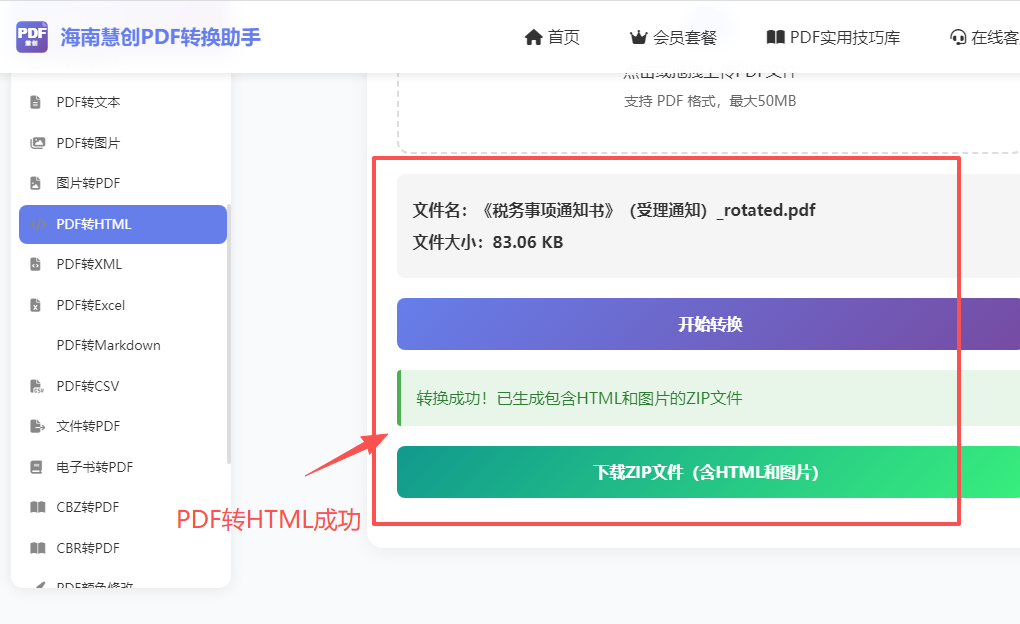Click the dashed PDF upload drop area
This screenshot has height=624, width=1020.
coord(708,113)
